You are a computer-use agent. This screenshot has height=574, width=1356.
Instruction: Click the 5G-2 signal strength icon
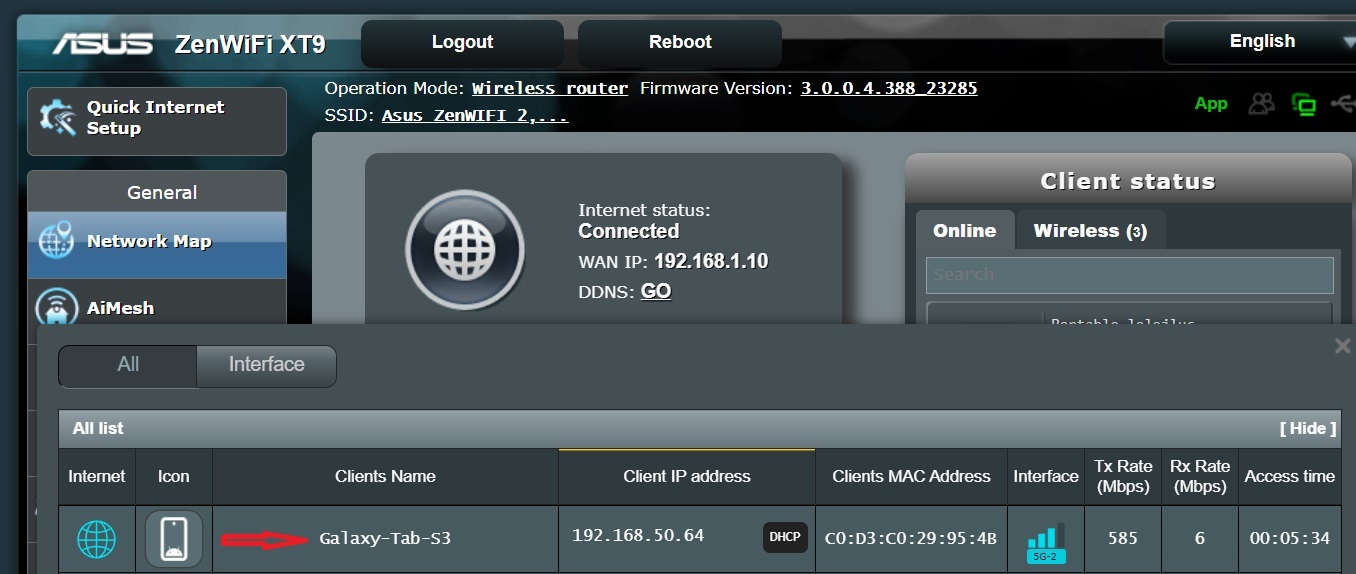1046,541
